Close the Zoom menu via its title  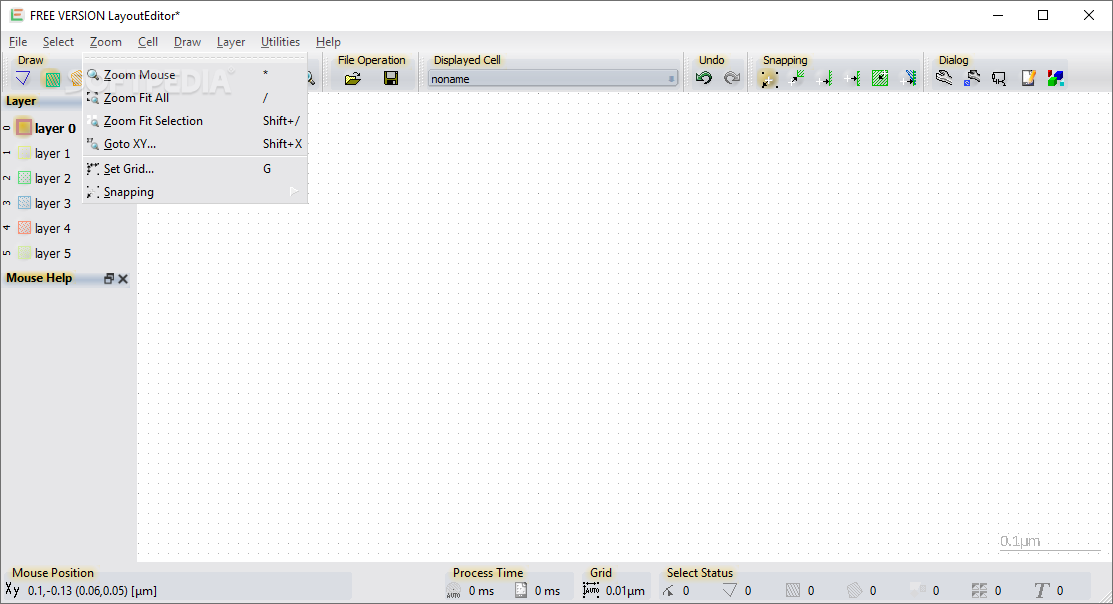coord(106,42)
